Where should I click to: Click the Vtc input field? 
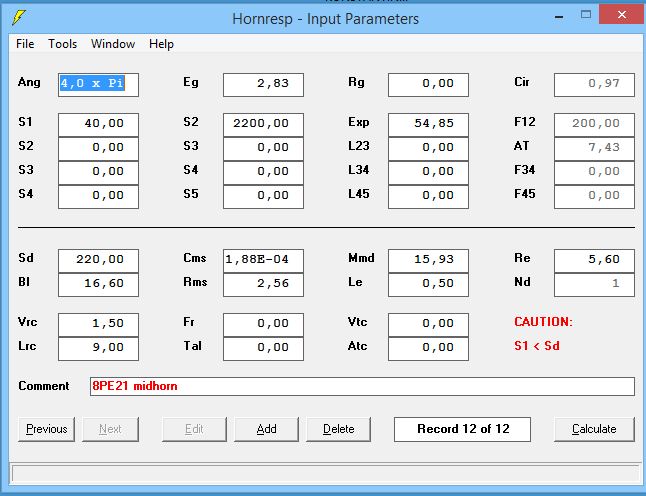(428, 325)
